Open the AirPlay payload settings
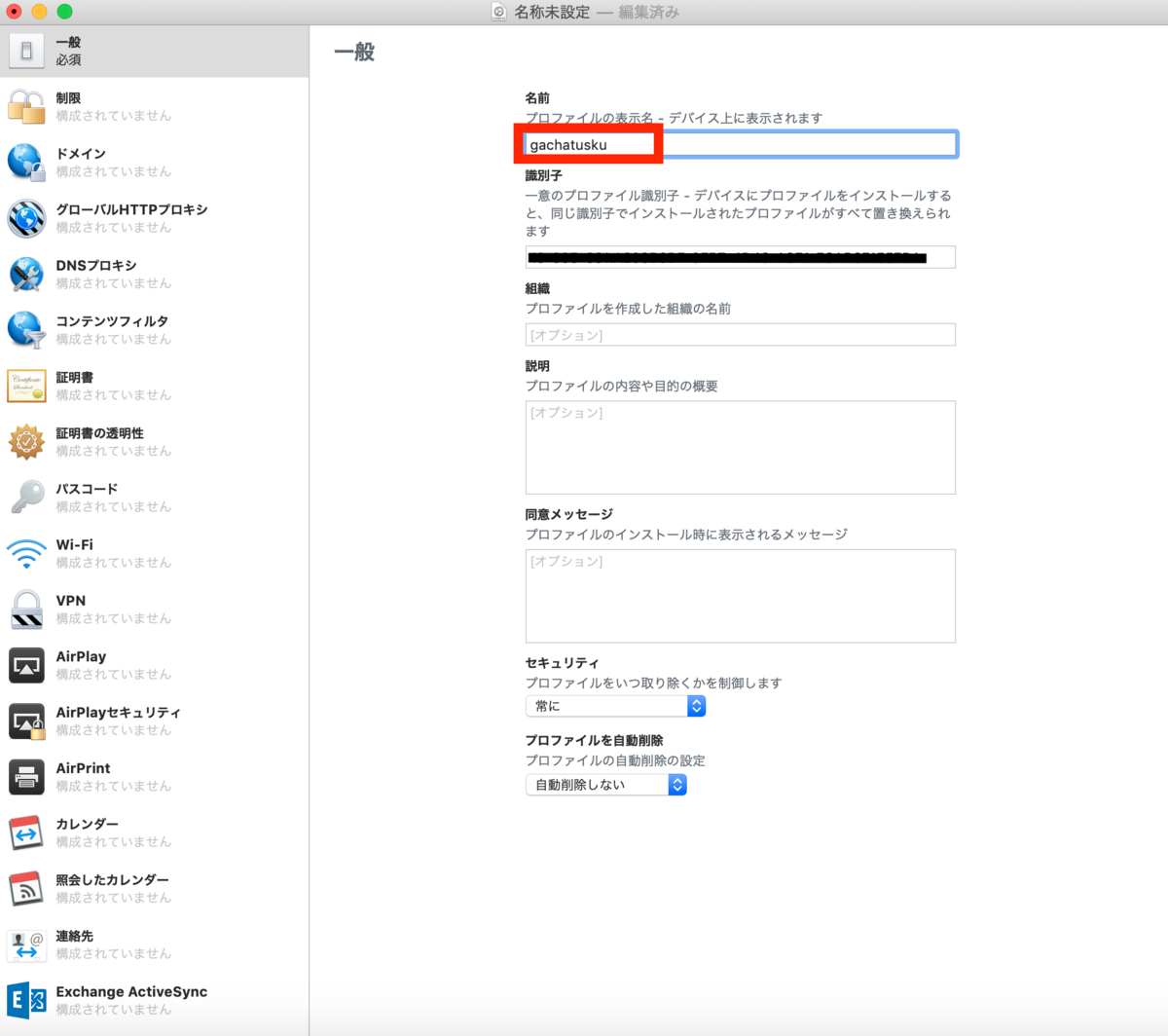This screenshot has width=1168, height=1036. tap(26, 665)
